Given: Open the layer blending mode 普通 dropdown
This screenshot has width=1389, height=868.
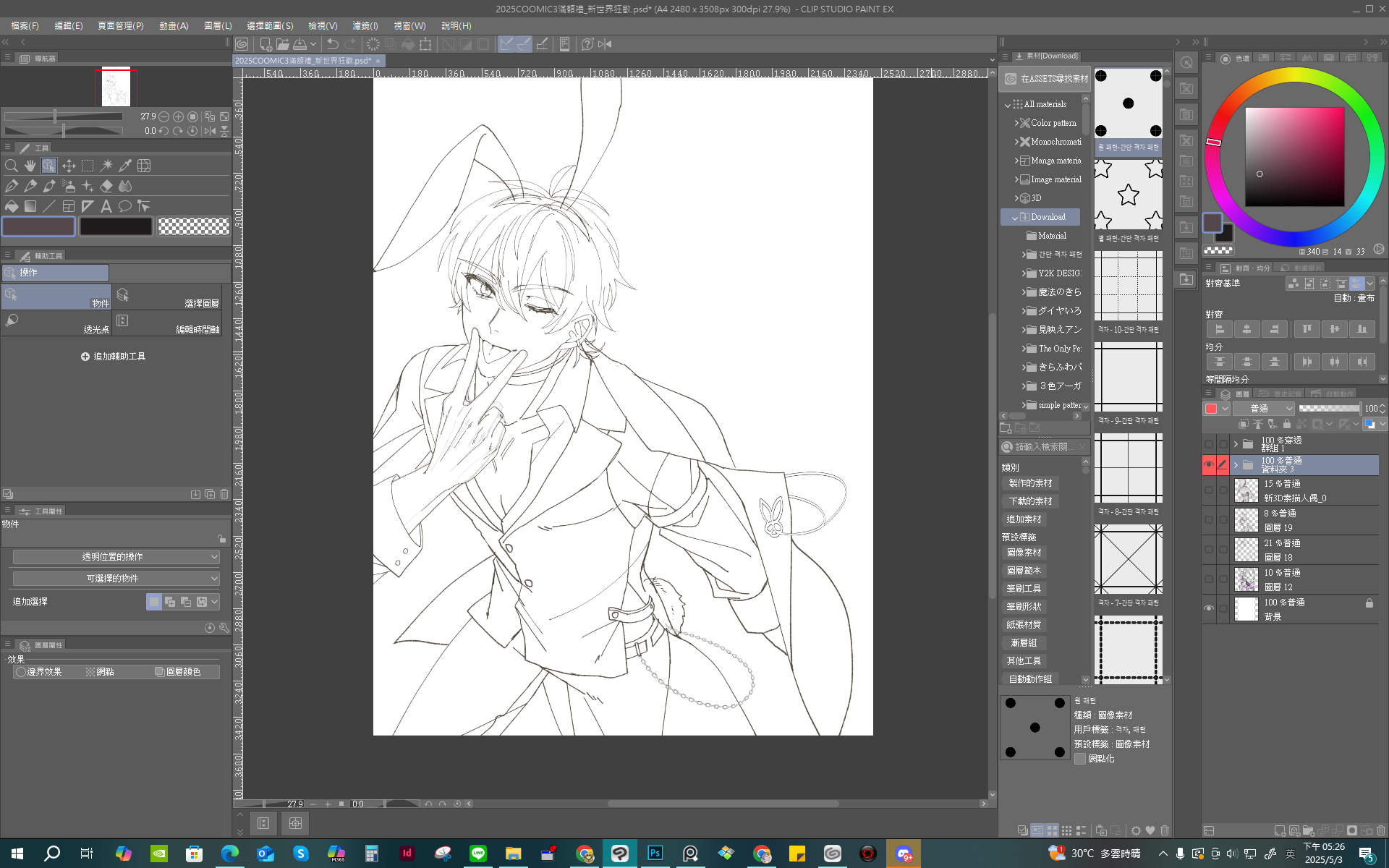Looking at the screenshot, I should 1263,409.
